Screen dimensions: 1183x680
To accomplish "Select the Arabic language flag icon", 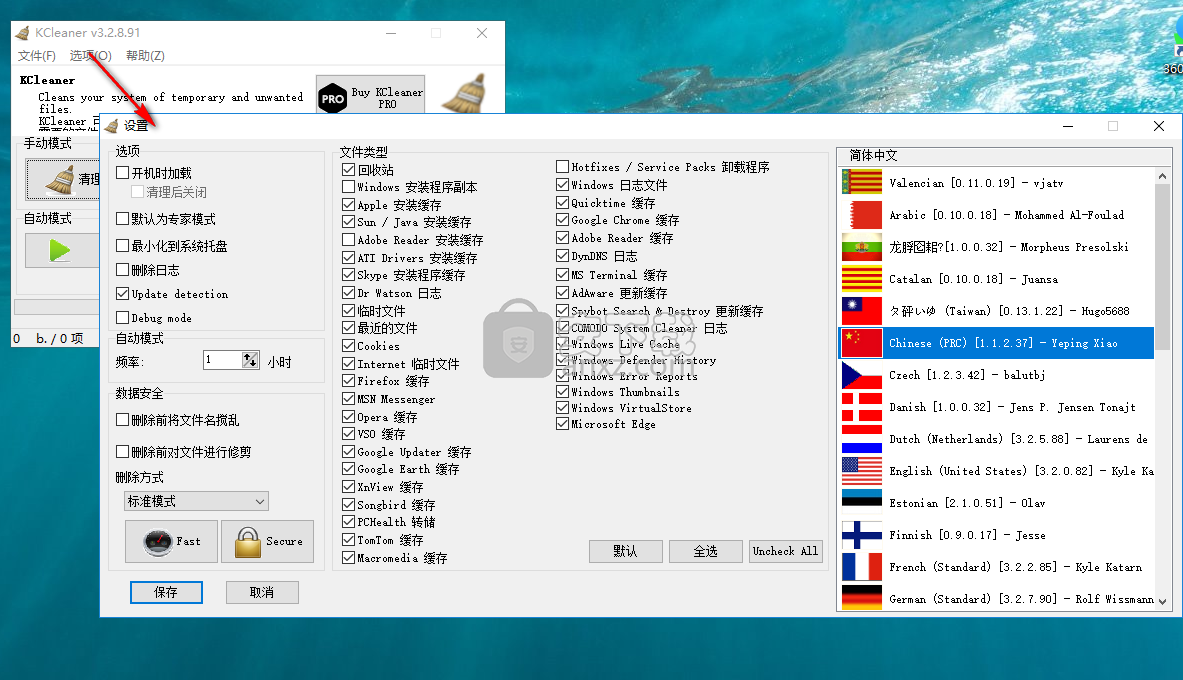I will pos(862,215).
